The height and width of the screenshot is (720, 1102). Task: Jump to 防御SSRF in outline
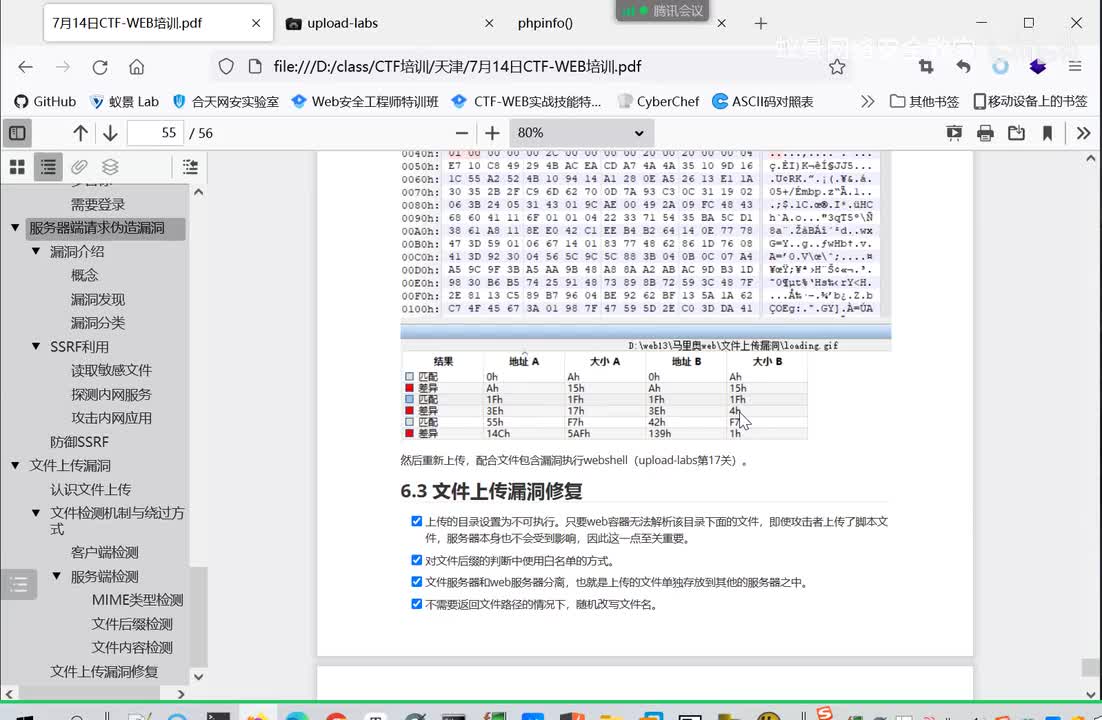pyautogui.click(x=79, y=442)
